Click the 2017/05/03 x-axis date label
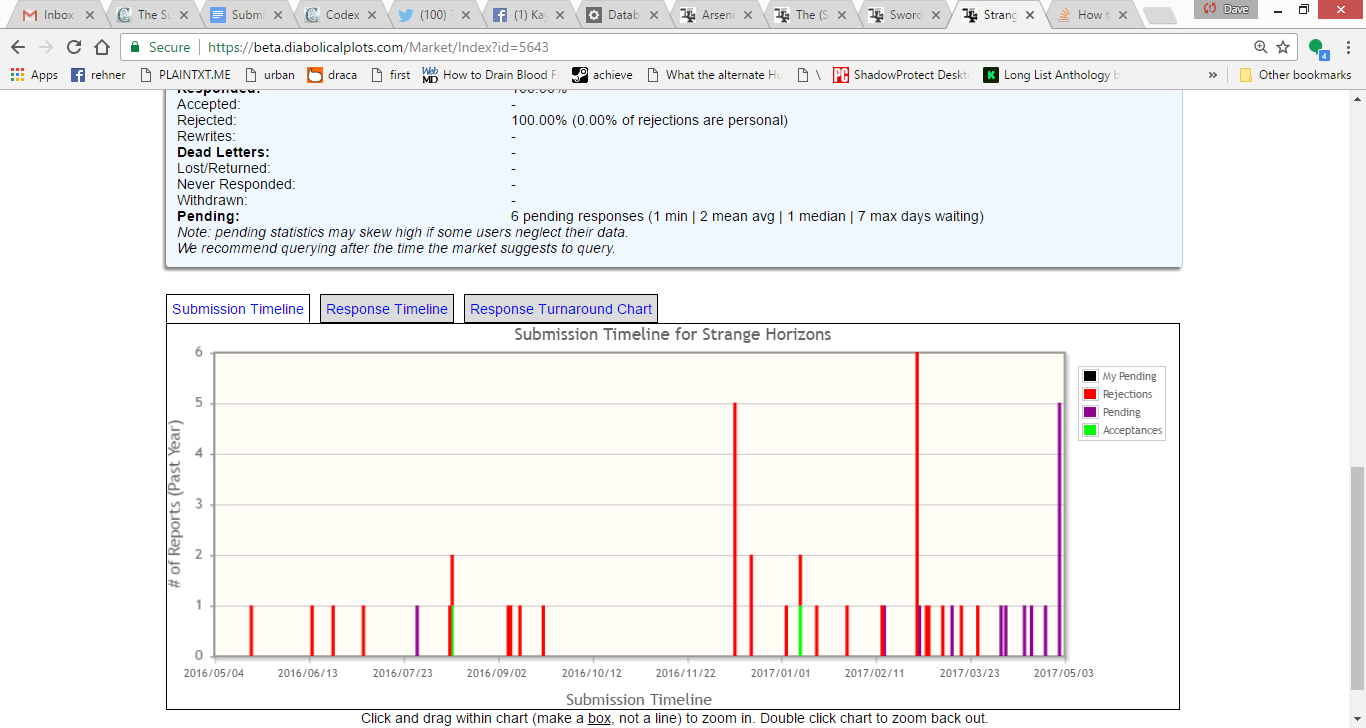 [1063, 673]
